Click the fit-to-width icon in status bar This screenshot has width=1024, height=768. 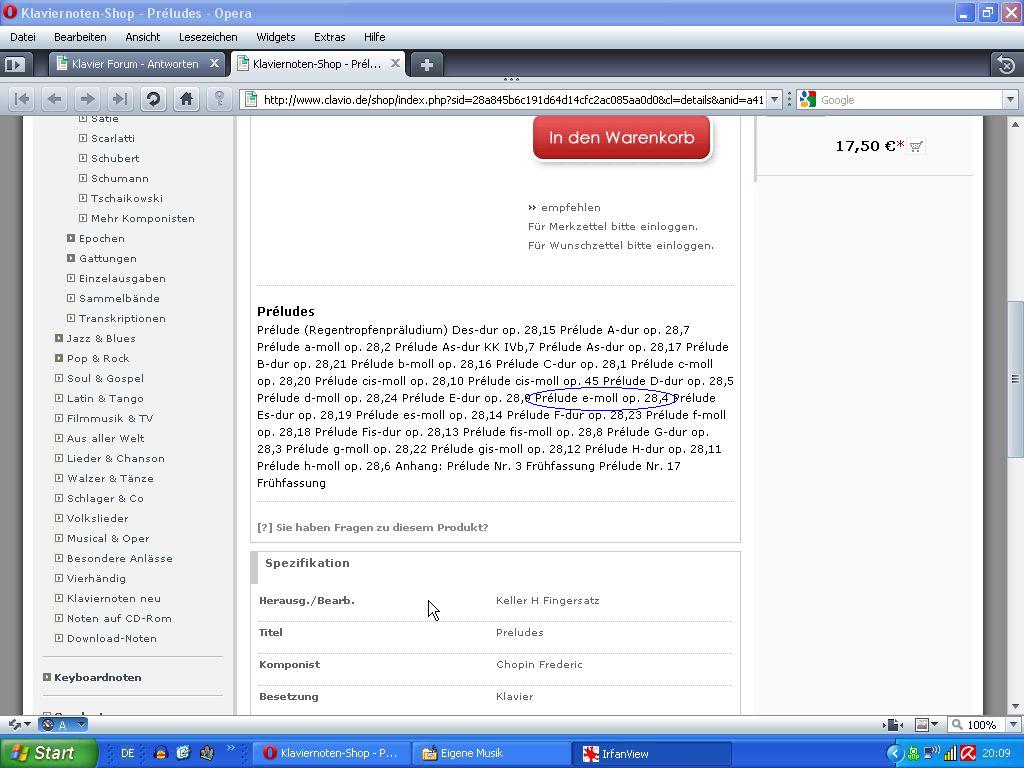tap(892, 724)
